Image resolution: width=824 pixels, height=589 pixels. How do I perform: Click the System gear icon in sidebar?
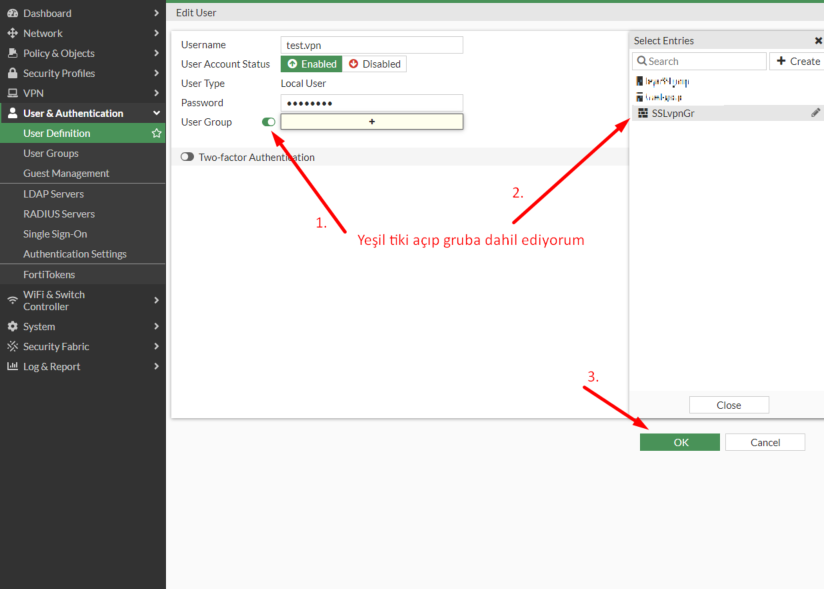12,327
